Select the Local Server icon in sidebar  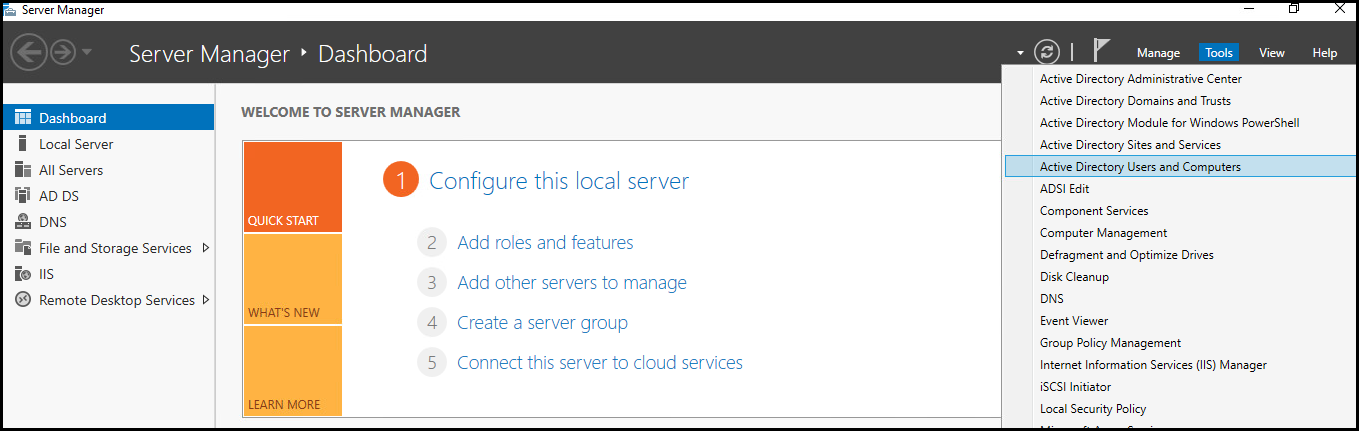pos(22,144)
